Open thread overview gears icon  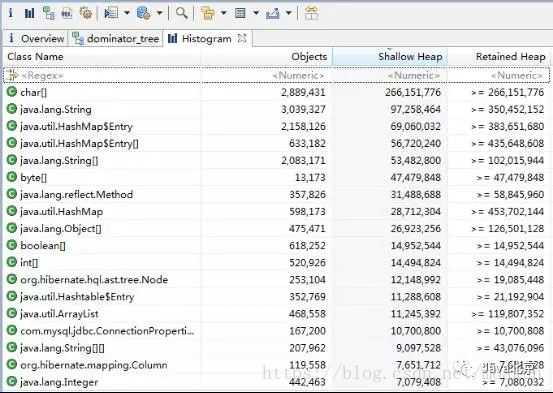(x=86, y=13)
